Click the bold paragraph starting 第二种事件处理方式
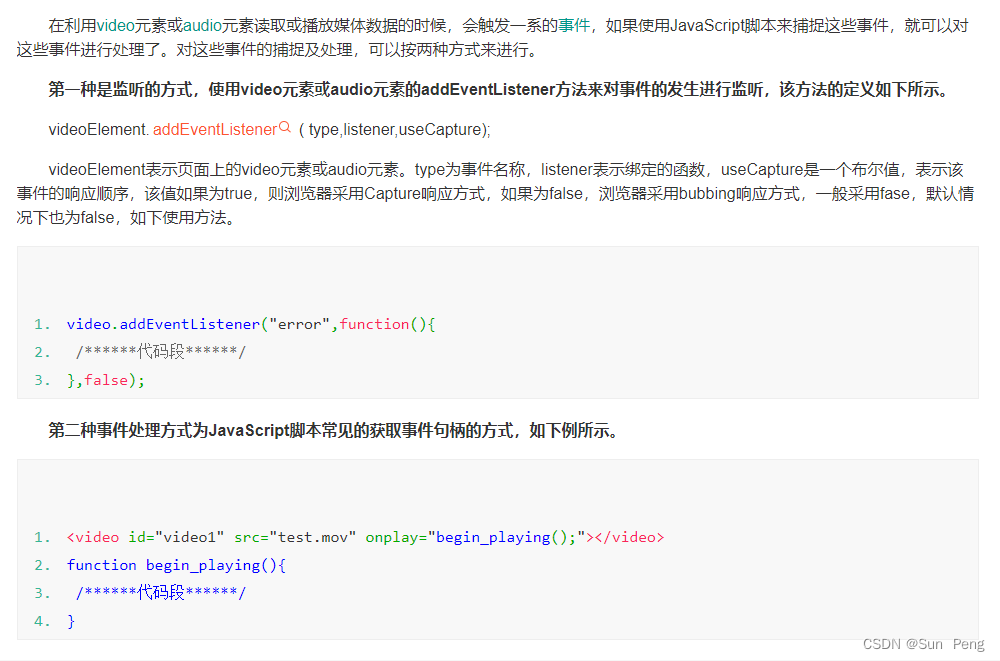This screenshot has width=1000, height=661. [x=333, y=431]
